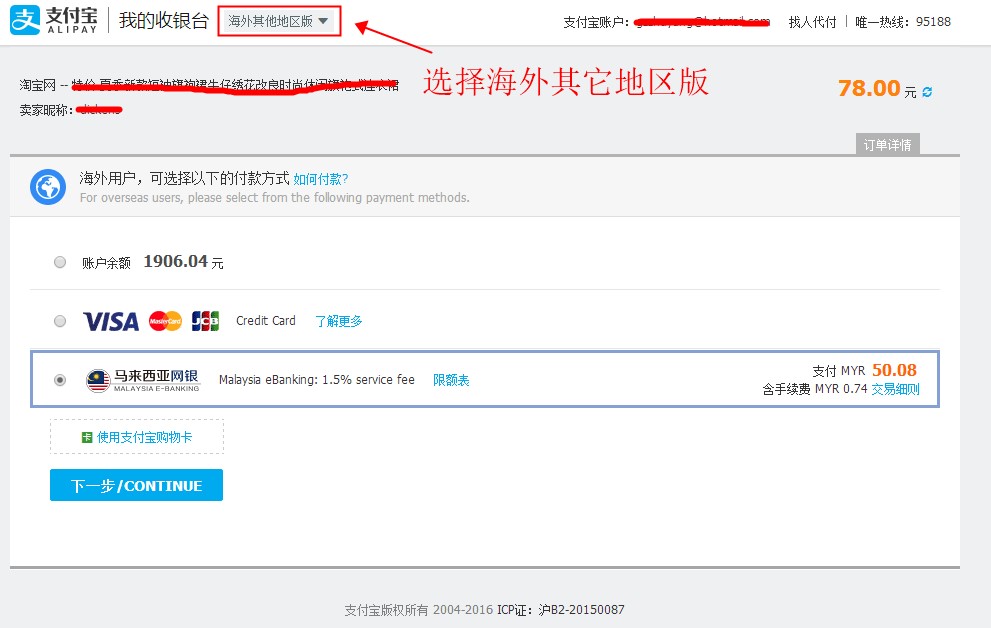Open the 海外其他地区版 region dropdown
The image size is (991, 628).
[x=279, y=21]
